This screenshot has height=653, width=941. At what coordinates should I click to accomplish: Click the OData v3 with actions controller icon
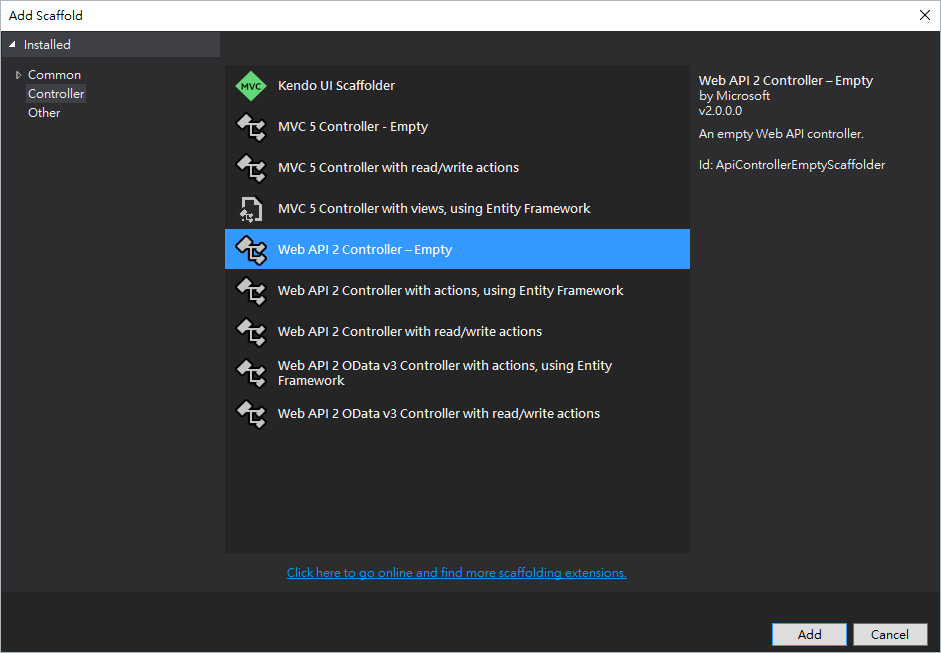click(x=251, y=372)
